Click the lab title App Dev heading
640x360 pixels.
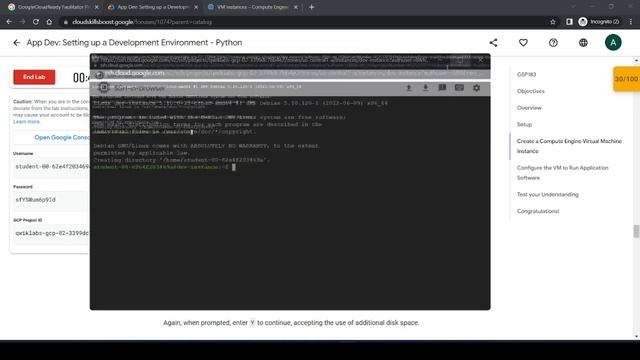(x=134, y=42)
